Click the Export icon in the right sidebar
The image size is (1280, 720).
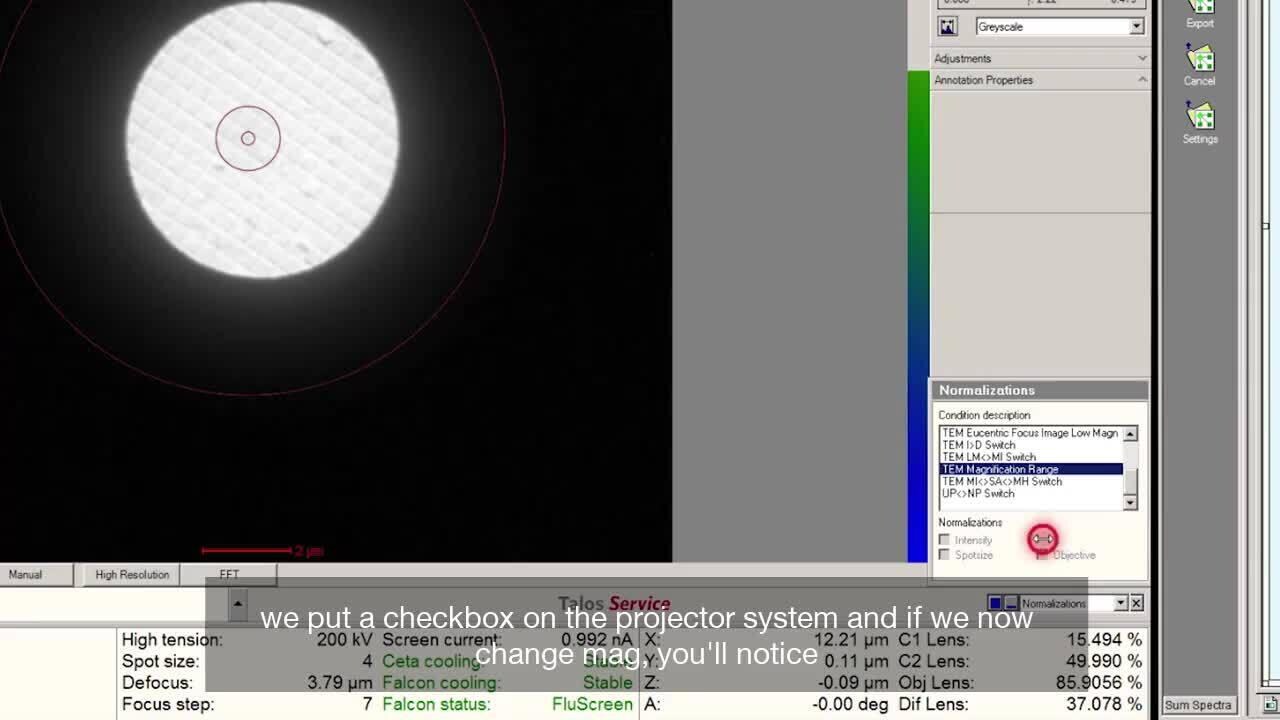pyautogui.click(x=1199, y=10)
